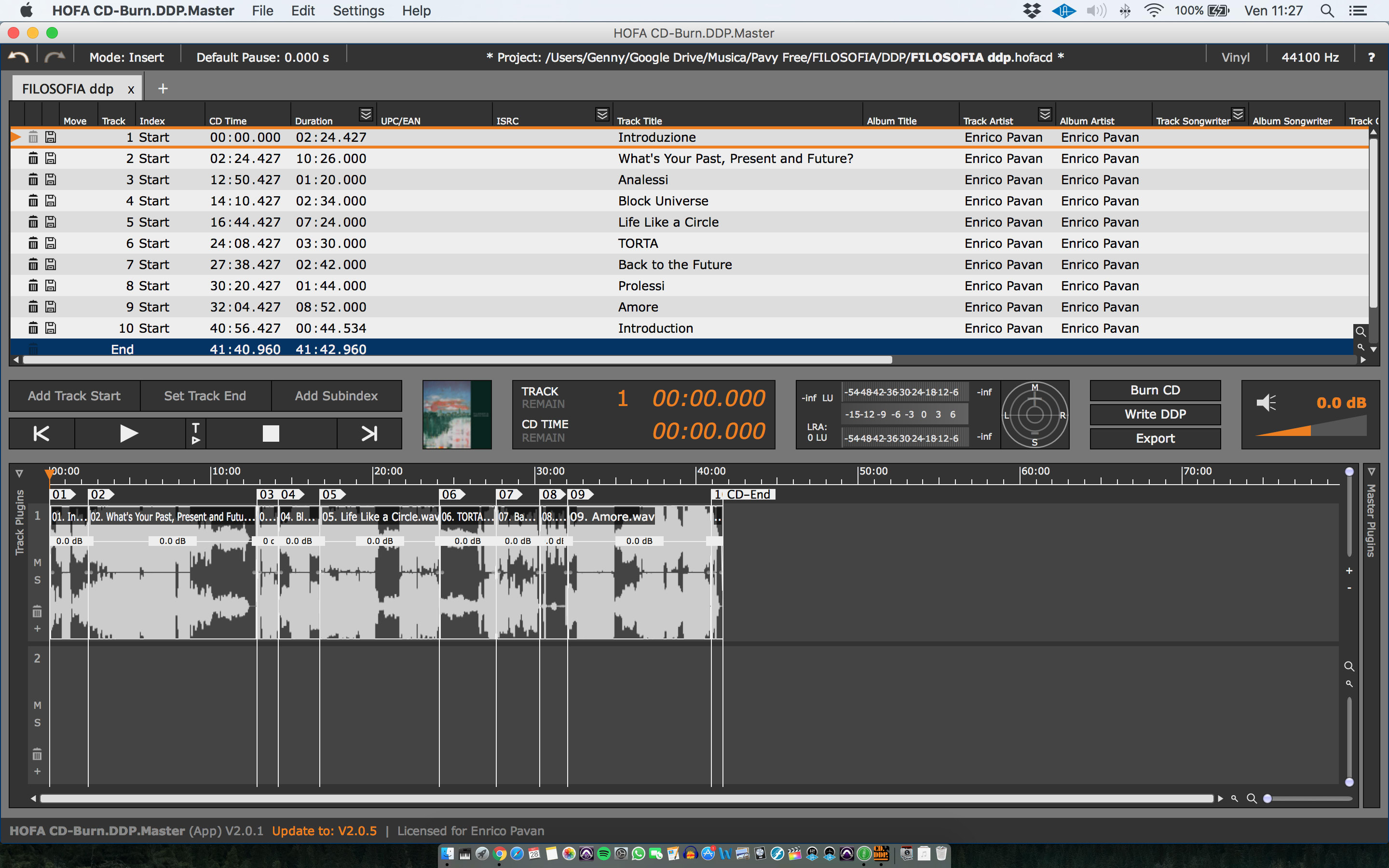The height and width of the screenshot is (868, 1389).
Task: Click Burn CD button
Action: 1155,390
